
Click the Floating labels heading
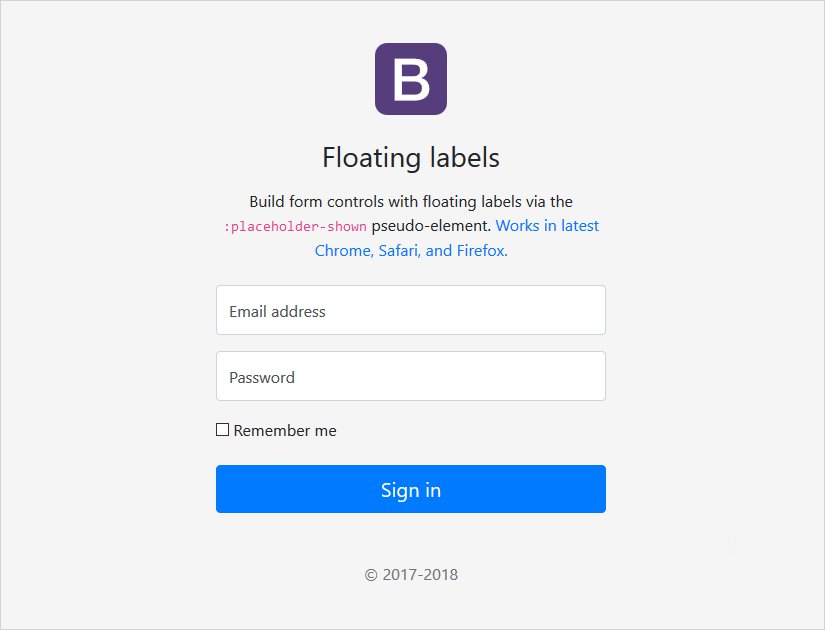(x=411, y=158)
